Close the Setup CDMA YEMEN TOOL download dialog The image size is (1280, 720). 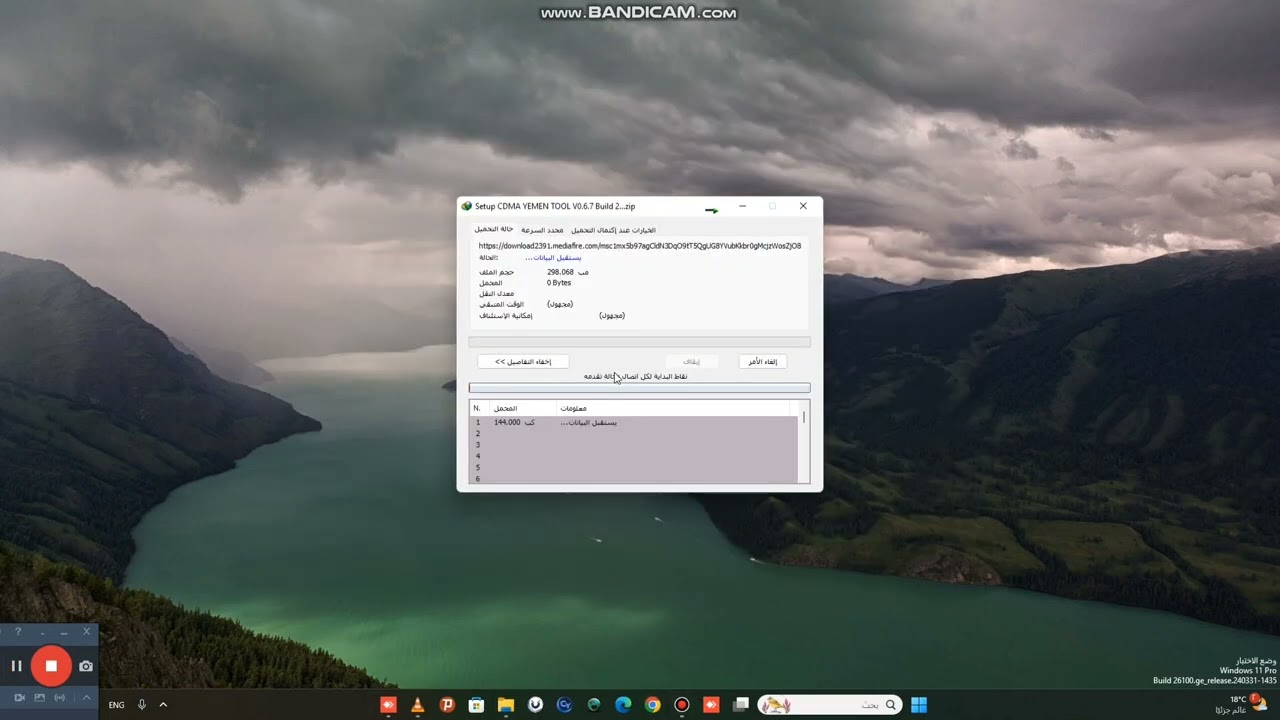point(803,206)
